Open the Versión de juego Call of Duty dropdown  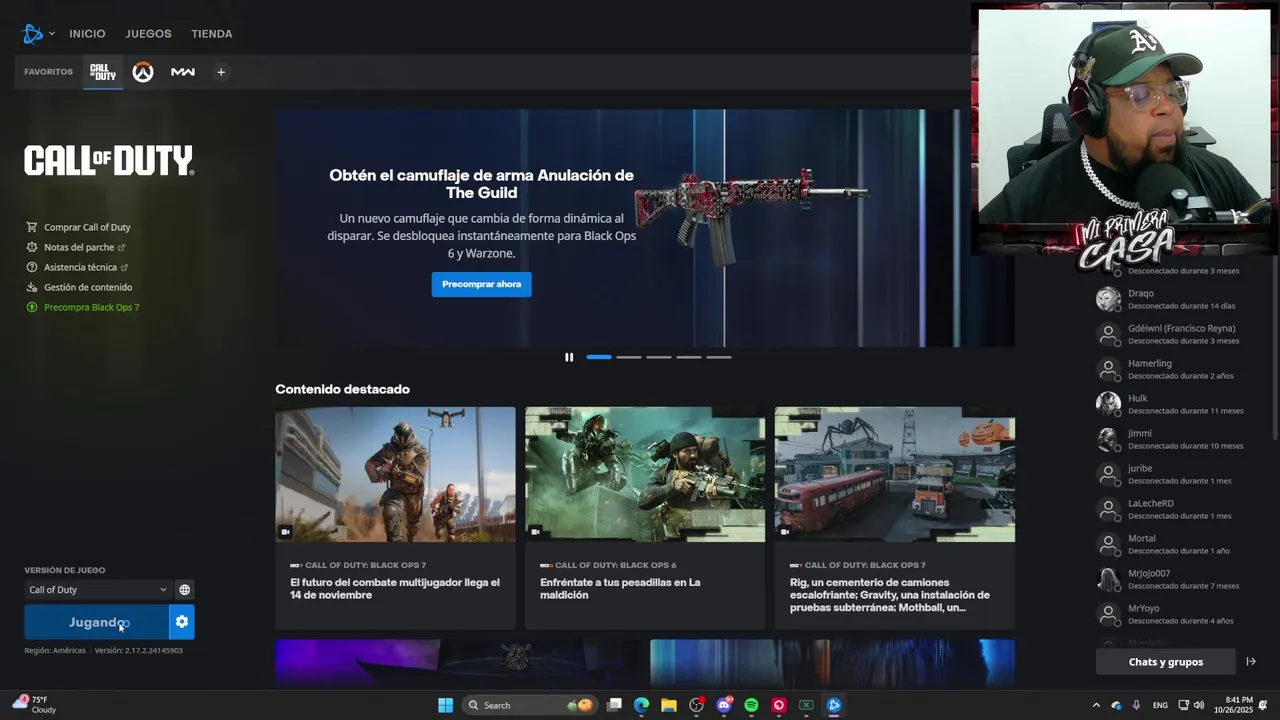point(97,590)
